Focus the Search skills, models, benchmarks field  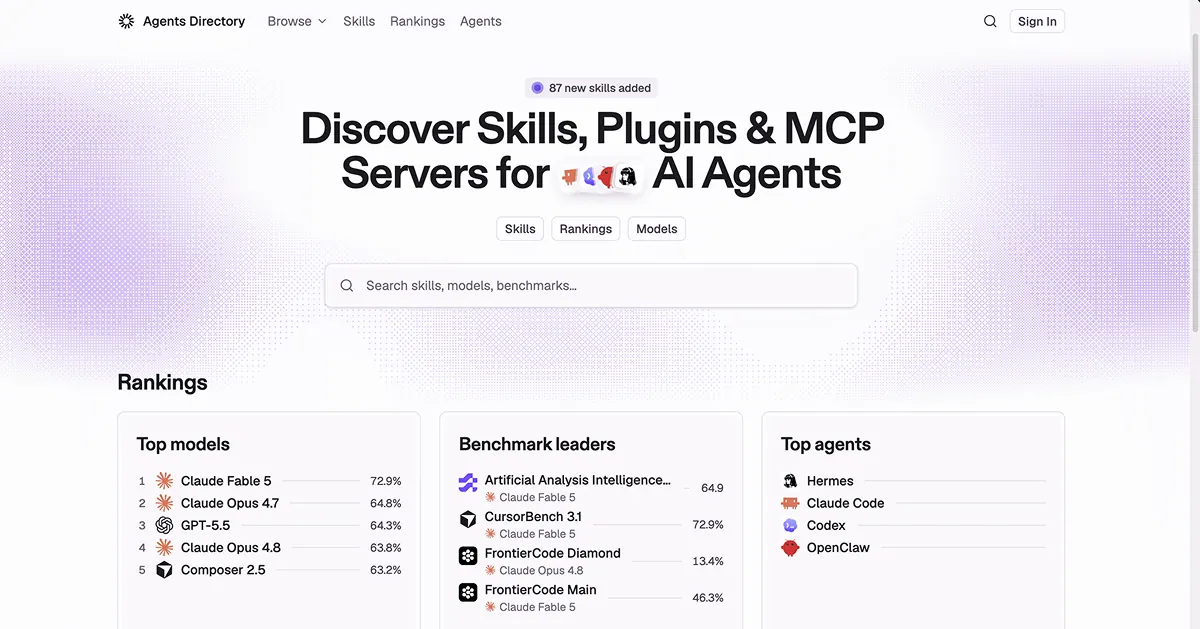591,285
